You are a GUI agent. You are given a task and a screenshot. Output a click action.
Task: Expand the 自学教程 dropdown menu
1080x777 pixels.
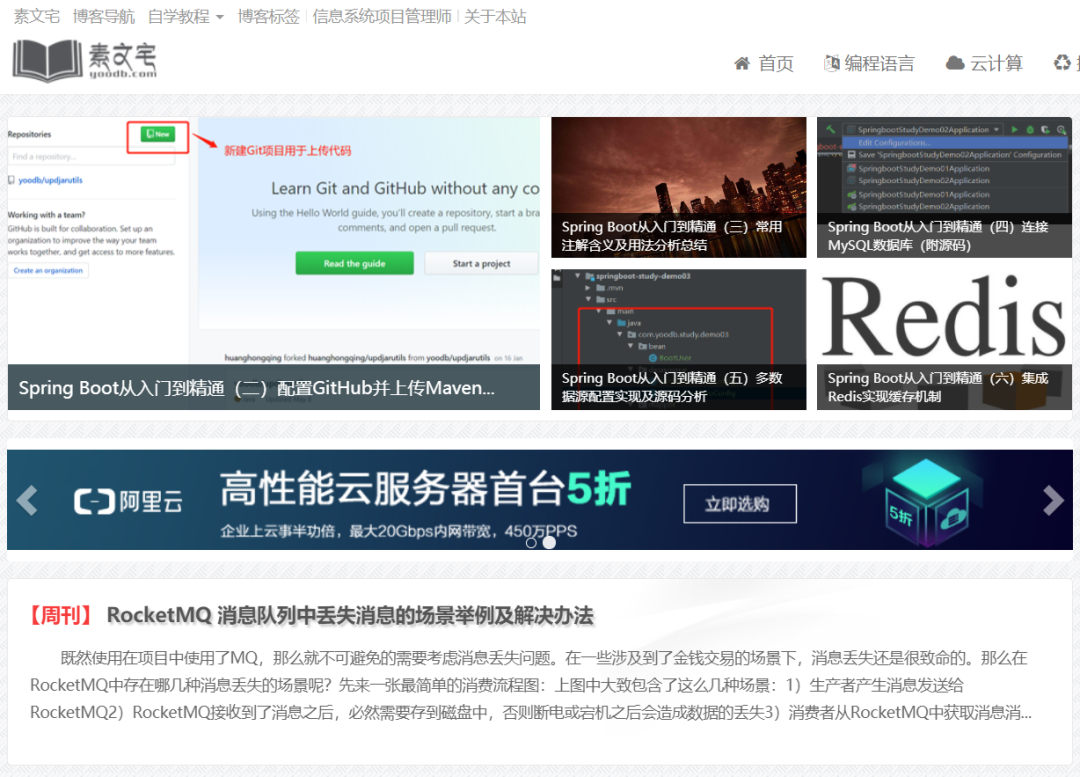point(185,17)
